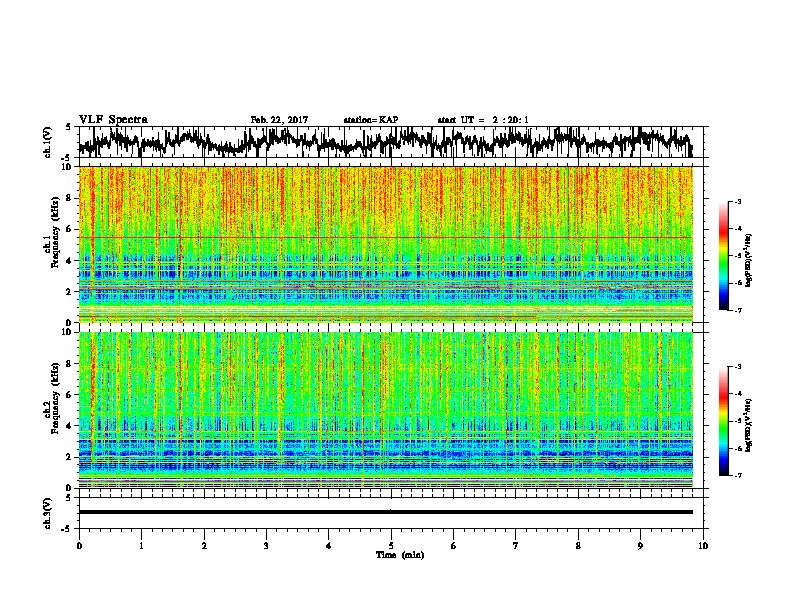Click the red horizontal line in ch.1 spectrogram
792x612 pixels.
[385, 237]
